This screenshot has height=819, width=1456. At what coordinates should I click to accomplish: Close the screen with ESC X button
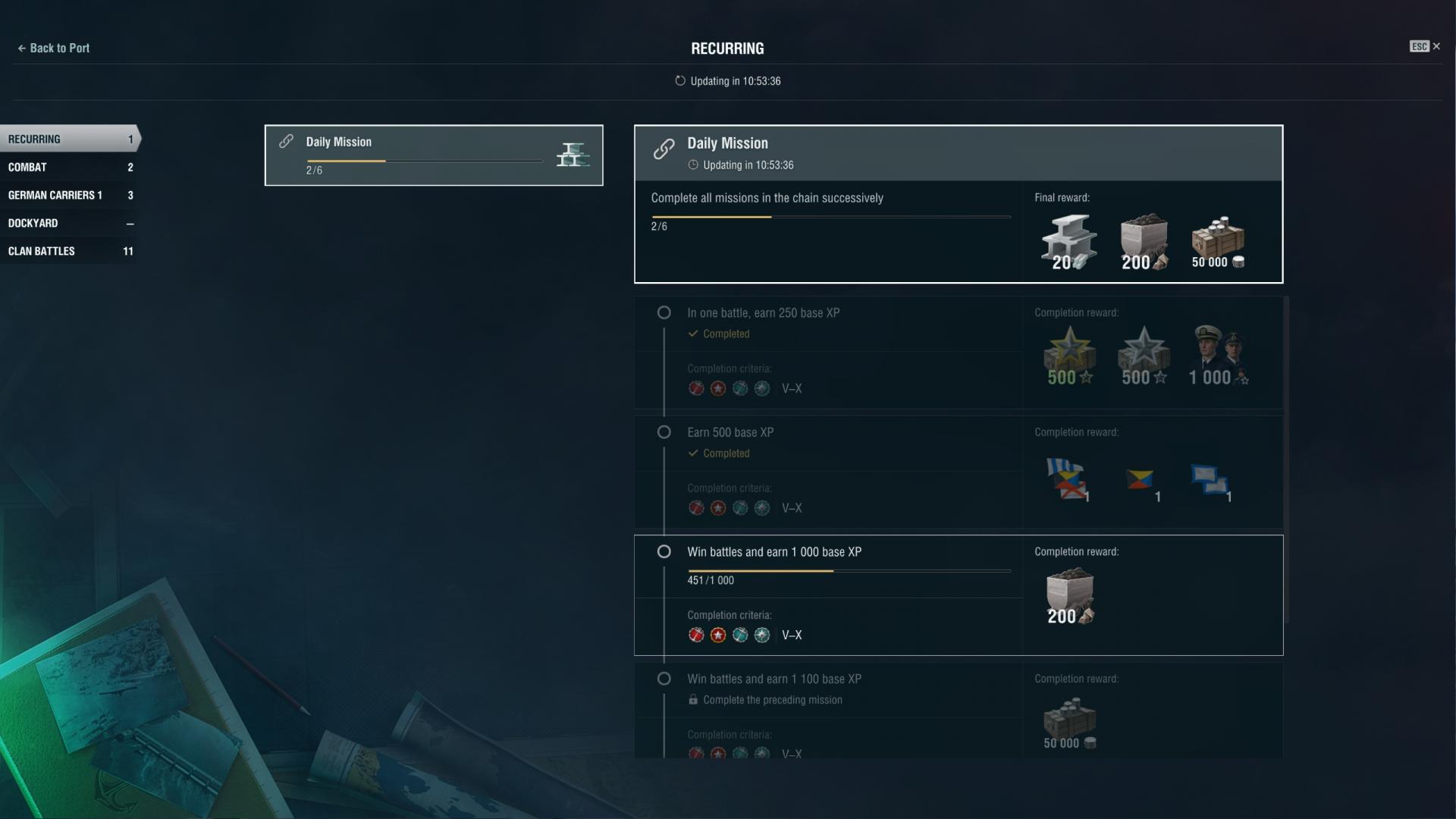1425,46
